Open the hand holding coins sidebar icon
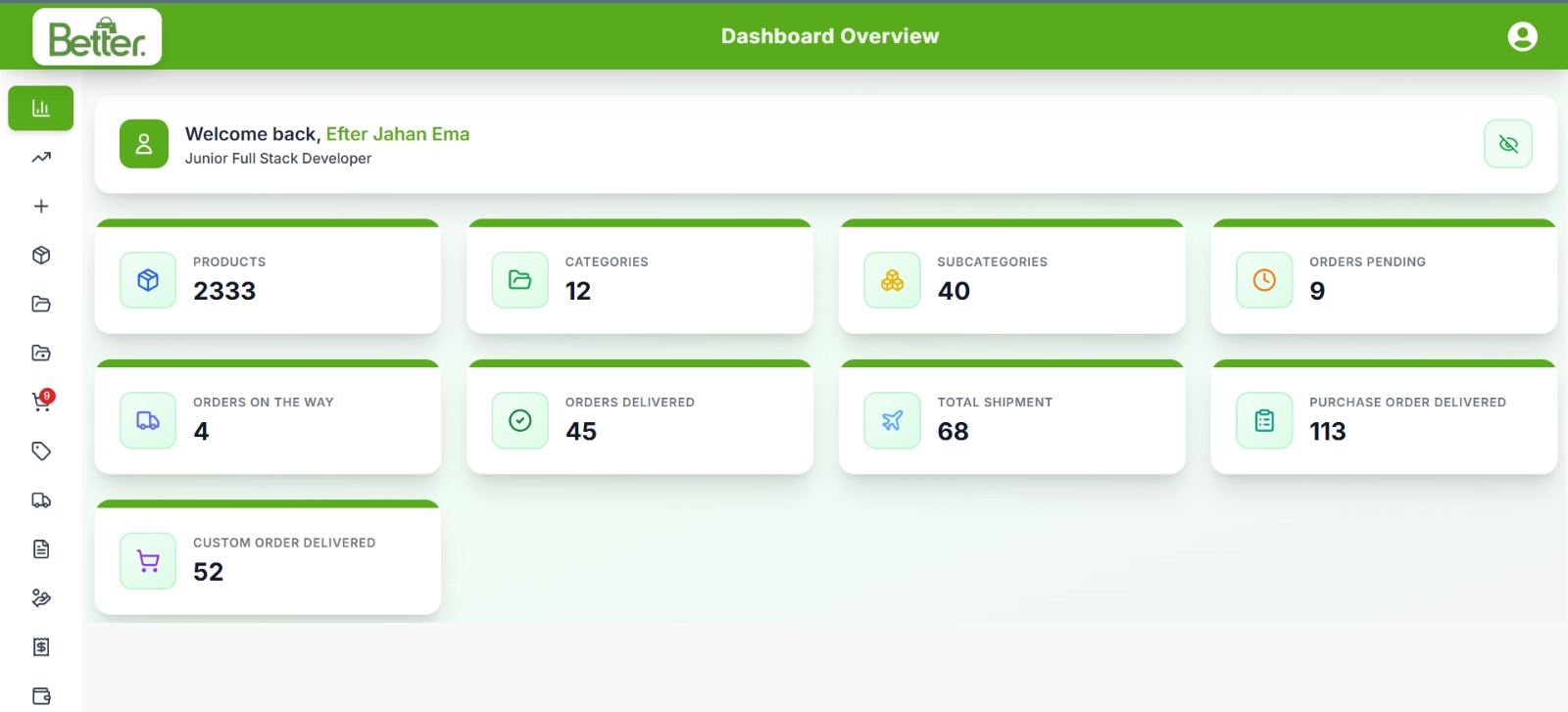Screen dimensions: 1568x712 (x=41, y=597)
